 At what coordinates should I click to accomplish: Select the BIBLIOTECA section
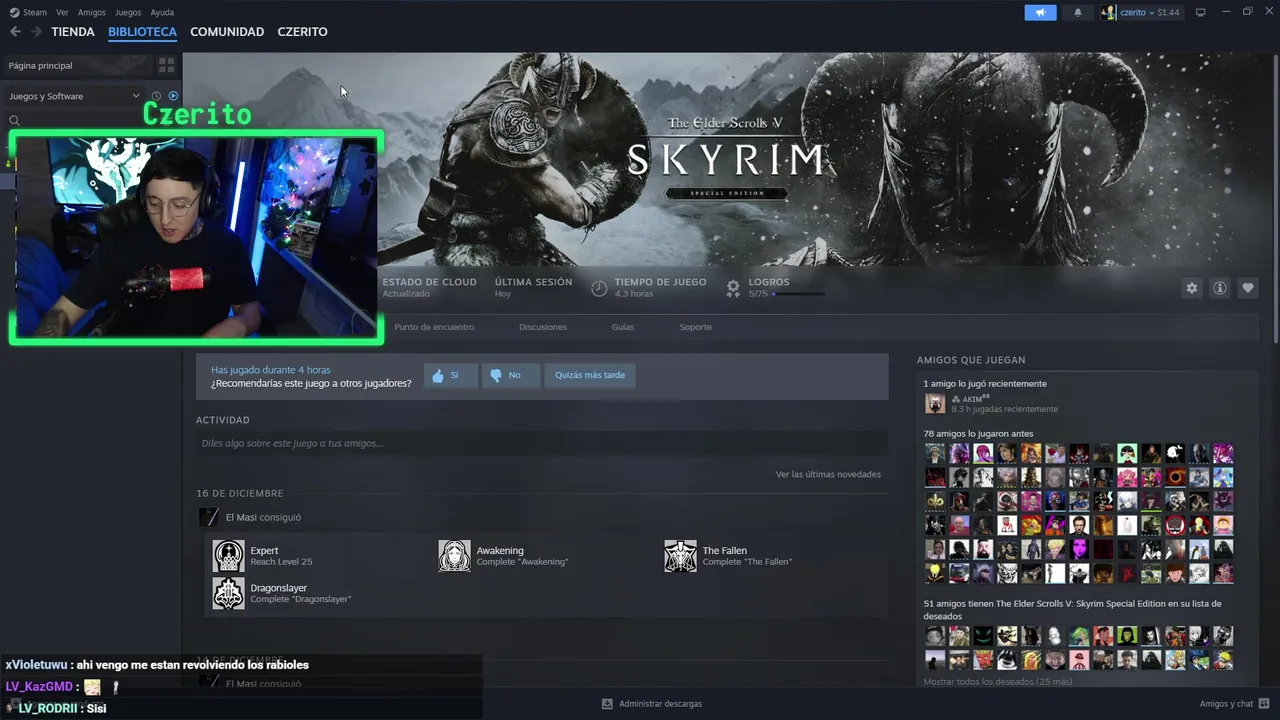pyautogui.click(x=142, y=32)
